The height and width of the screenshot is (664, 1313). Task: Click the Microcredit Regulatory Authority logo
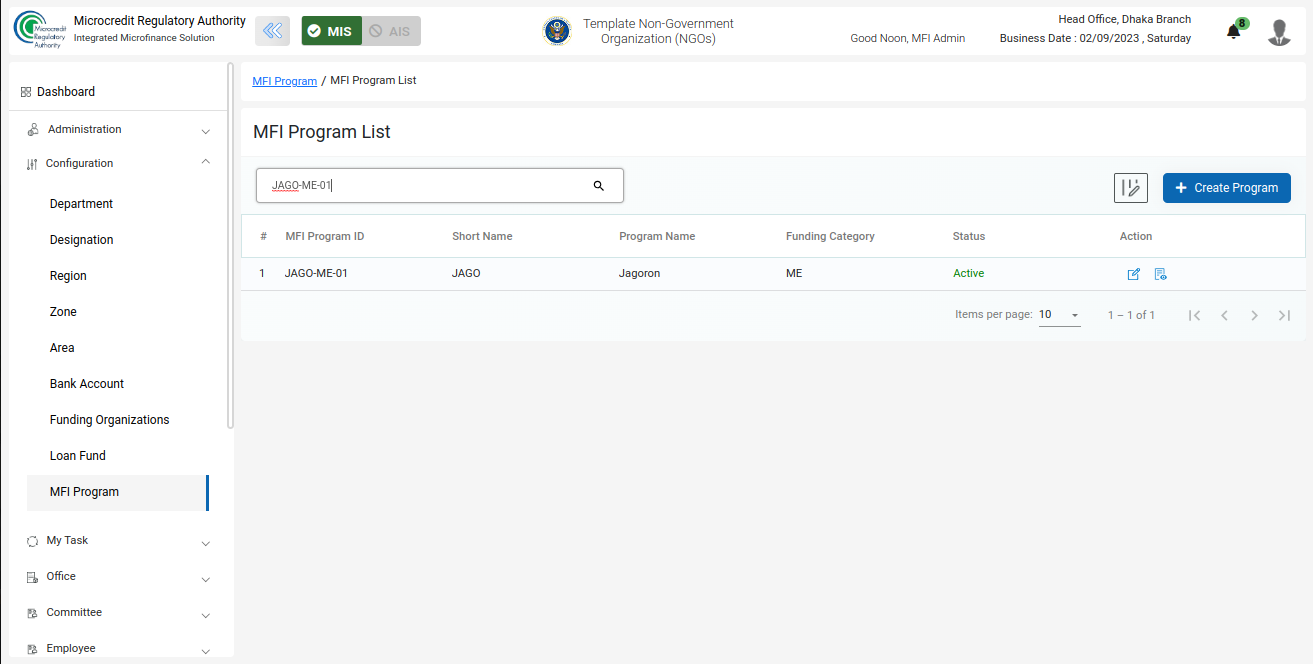point(40,30)
